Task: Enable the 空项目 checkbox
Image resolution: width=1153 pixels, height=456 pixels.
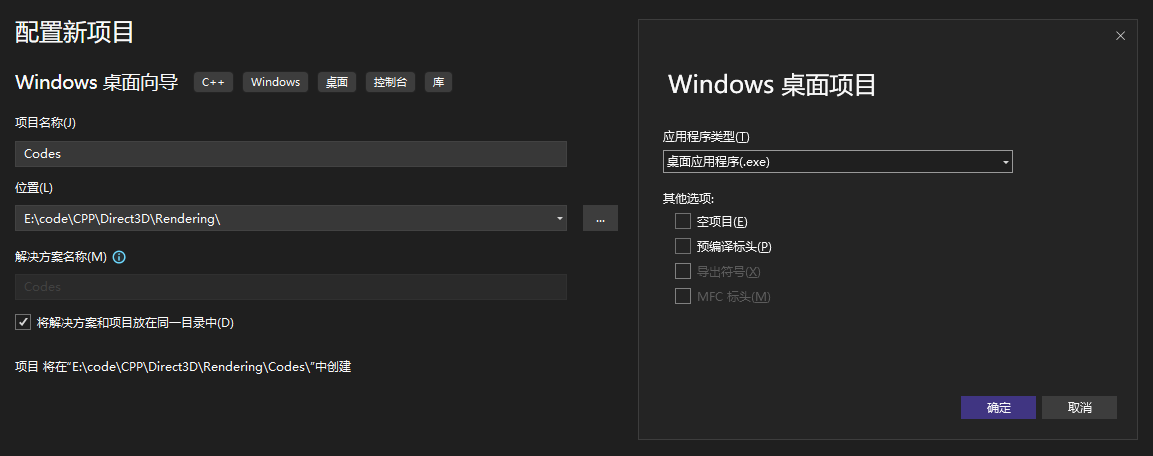Action: pos(683,221)
